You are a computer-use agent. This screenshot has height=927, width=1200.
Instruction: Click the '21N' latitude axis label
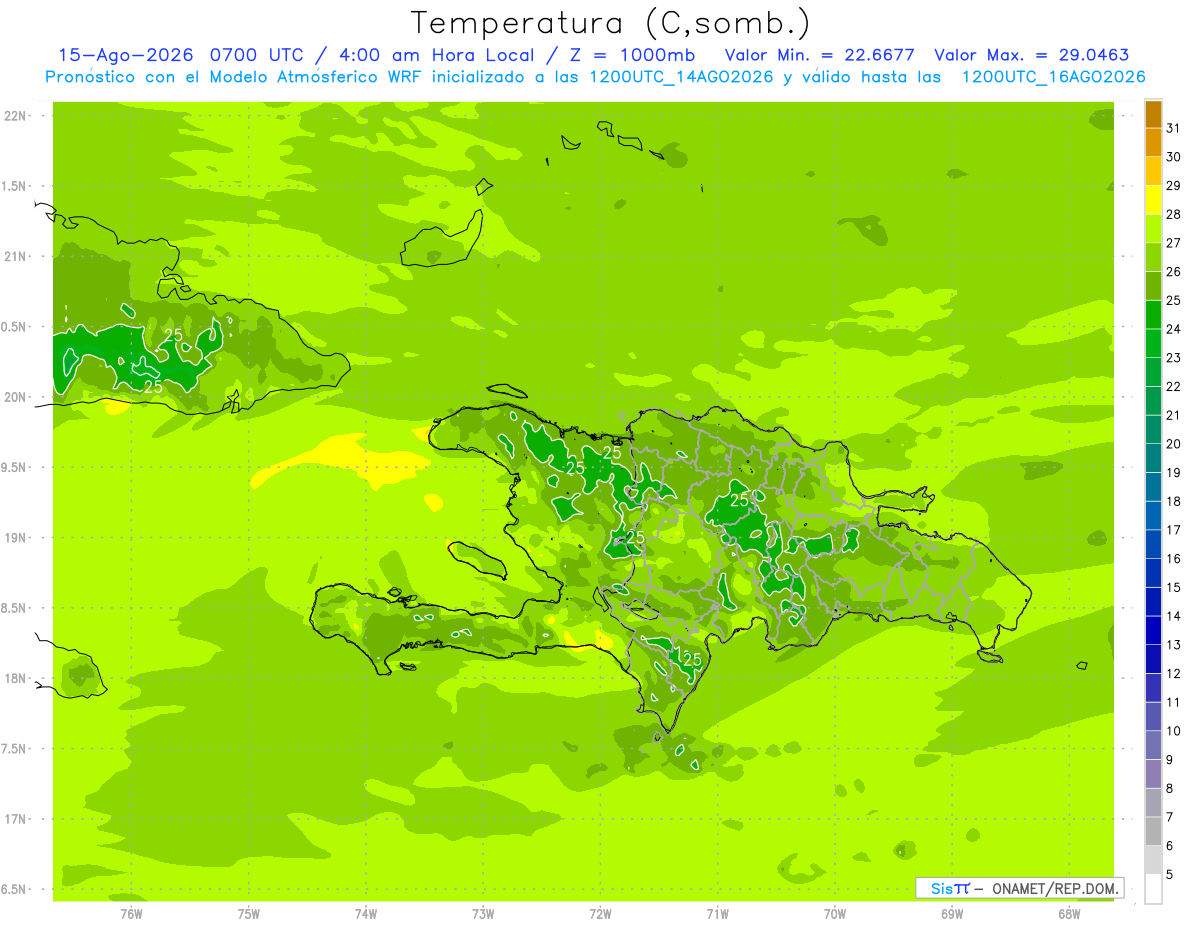tap(16, 256)
